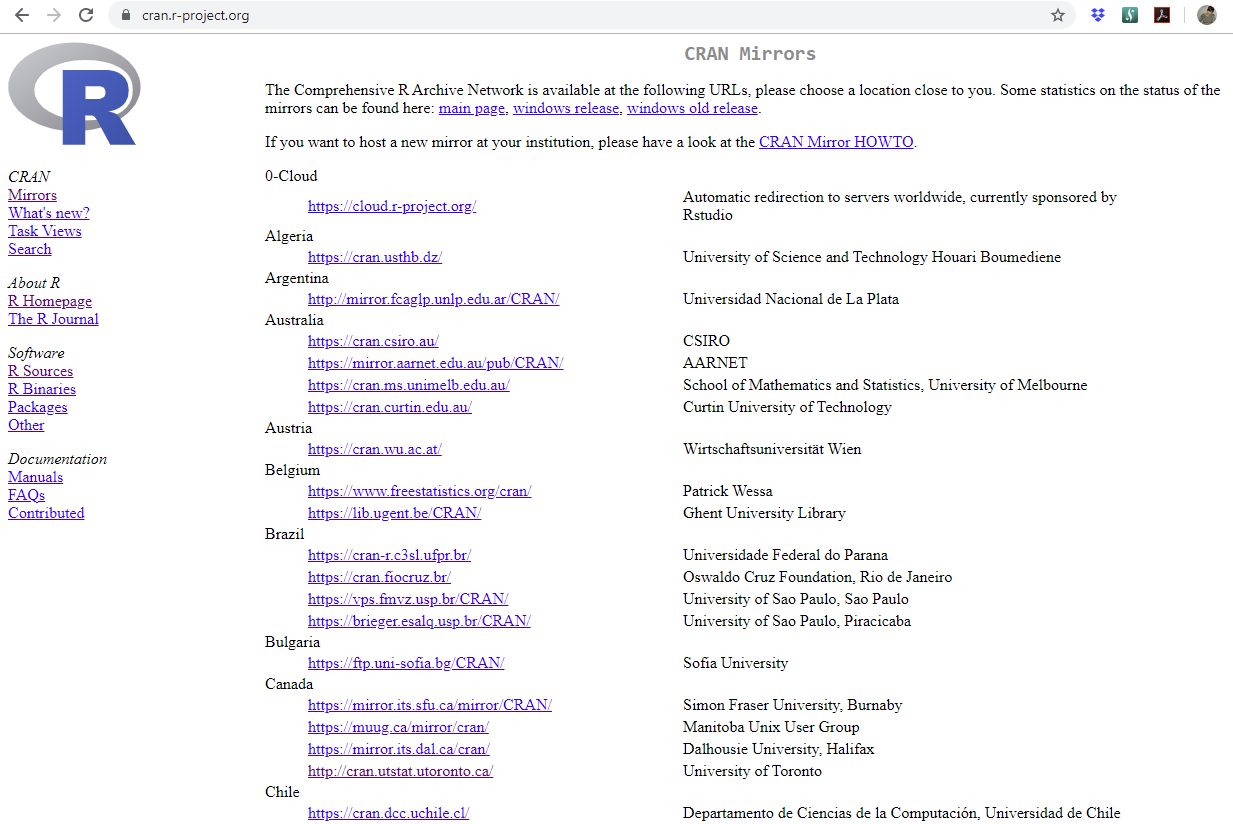Select the Argentina mirror.fcaglp.unlp.edu.ar mirror
This screenshot has height=824, width=1233.
coord(433,299)
